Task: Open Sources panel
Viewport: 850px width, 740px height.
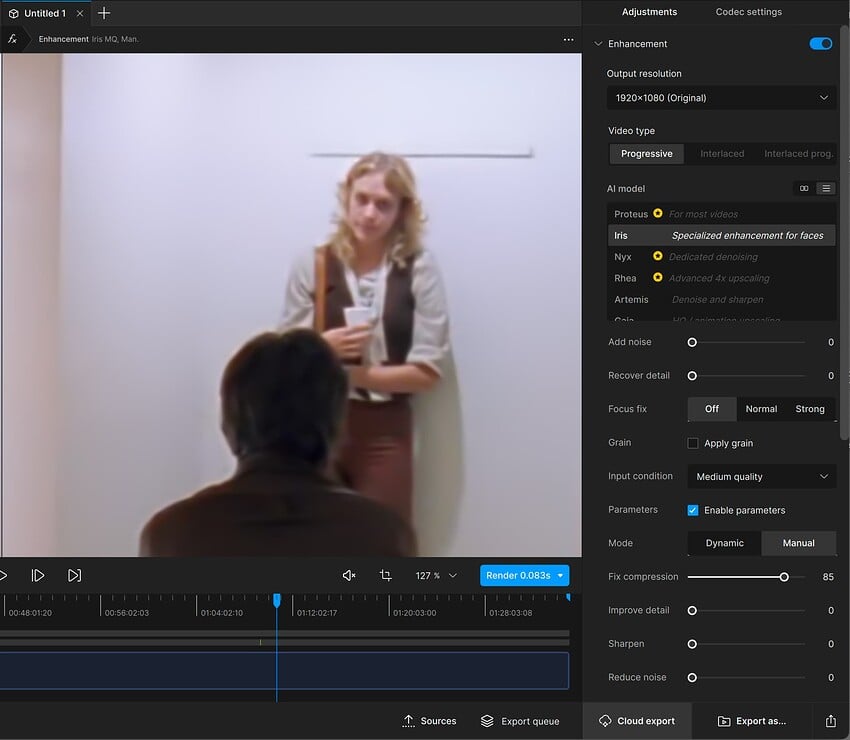Action: pos(429,721)
